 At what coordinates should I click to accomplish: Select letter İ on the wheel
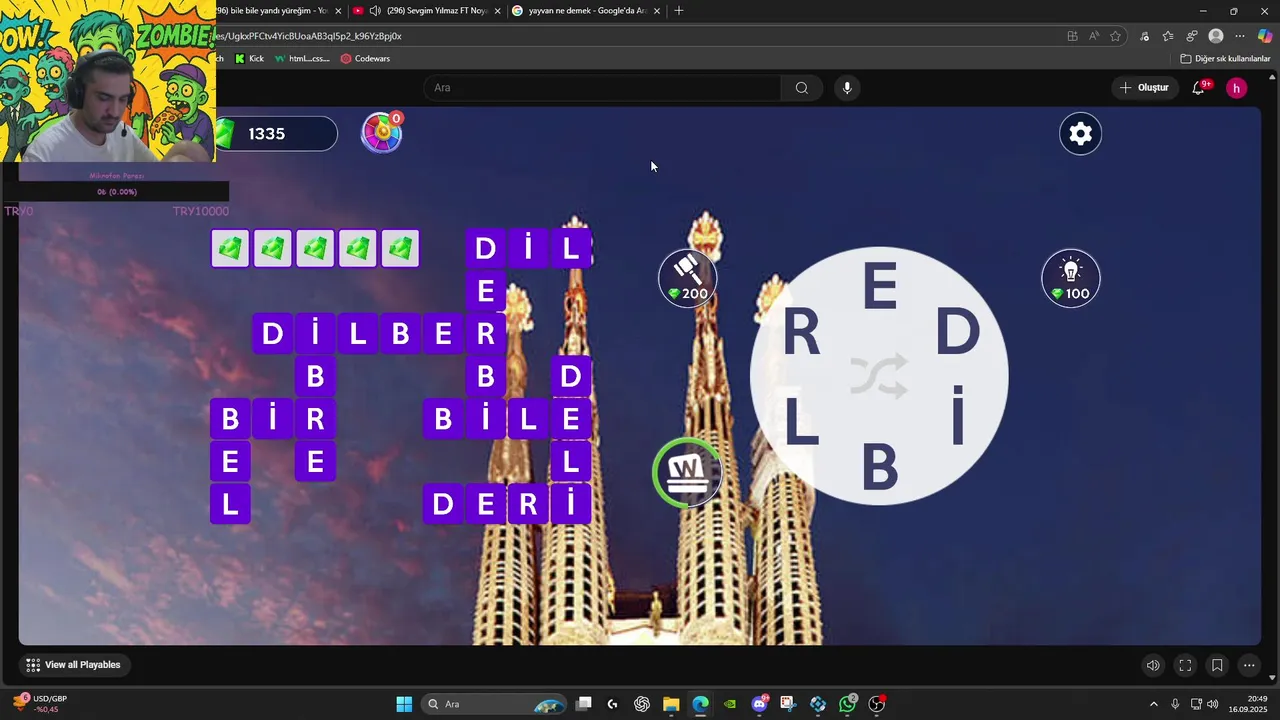click(957, 418)
